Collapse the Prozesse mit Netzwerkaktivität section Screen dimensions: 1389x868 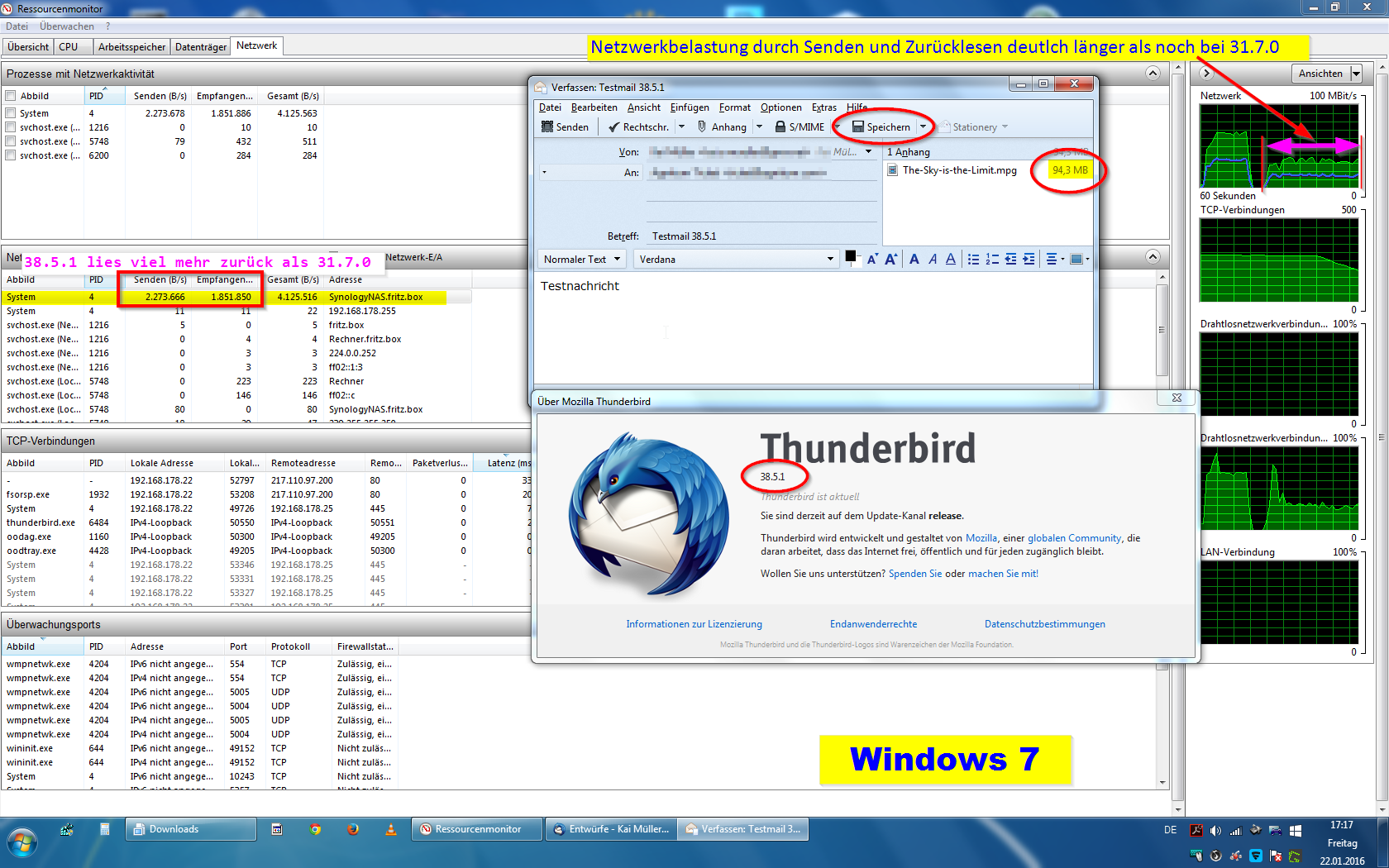[x=1153, y=74]
